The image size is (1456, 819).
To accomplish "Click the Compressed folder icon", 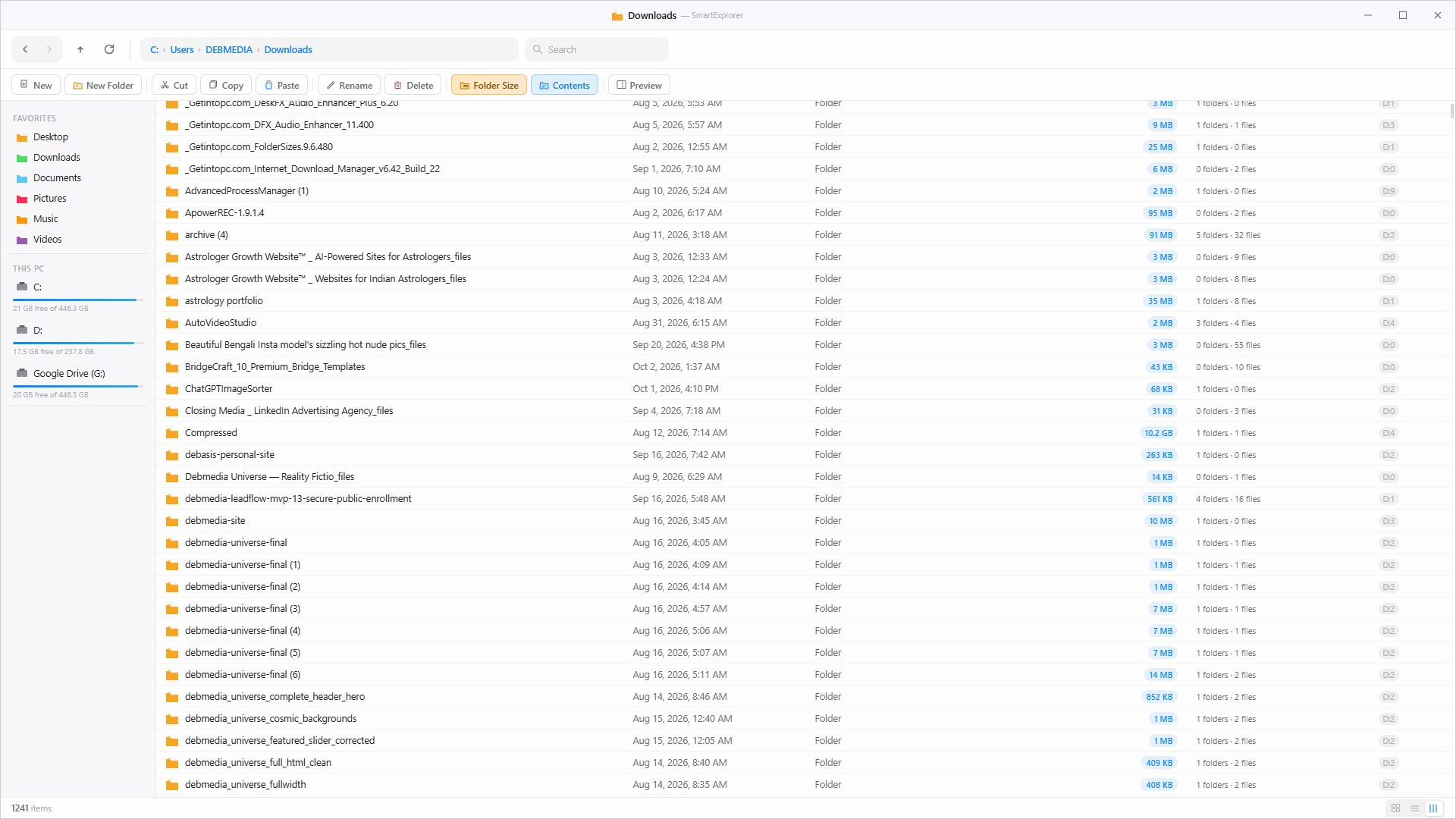I will pos(172,433).
